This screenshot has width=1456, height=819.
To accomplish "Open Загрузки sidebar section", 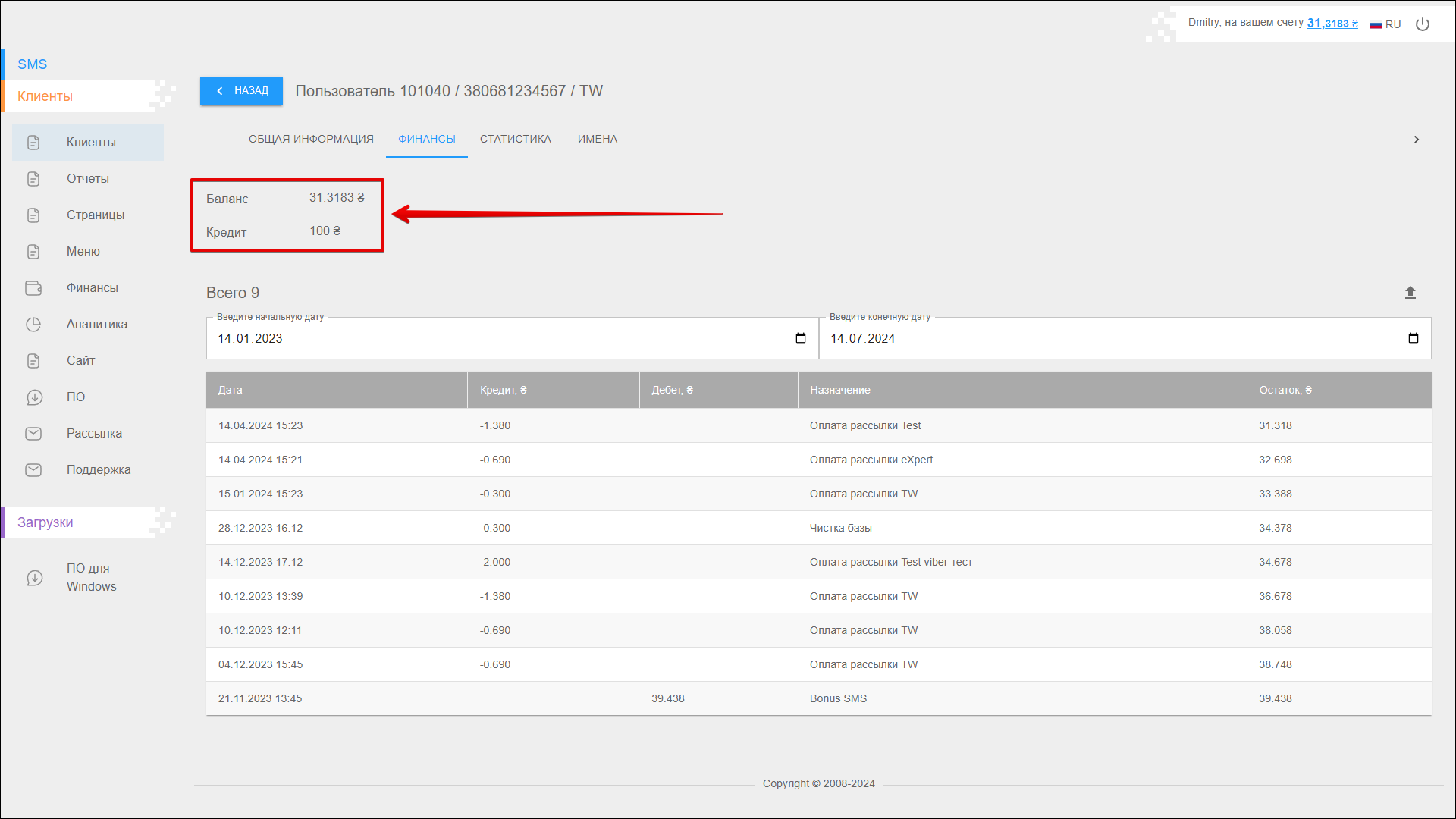I will [45, 522].
